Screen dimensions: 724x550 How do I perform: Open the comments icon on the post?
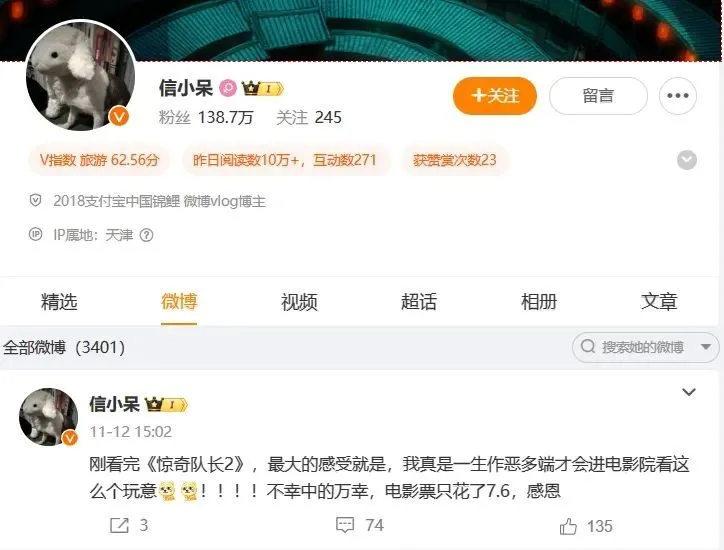[345, 526]
